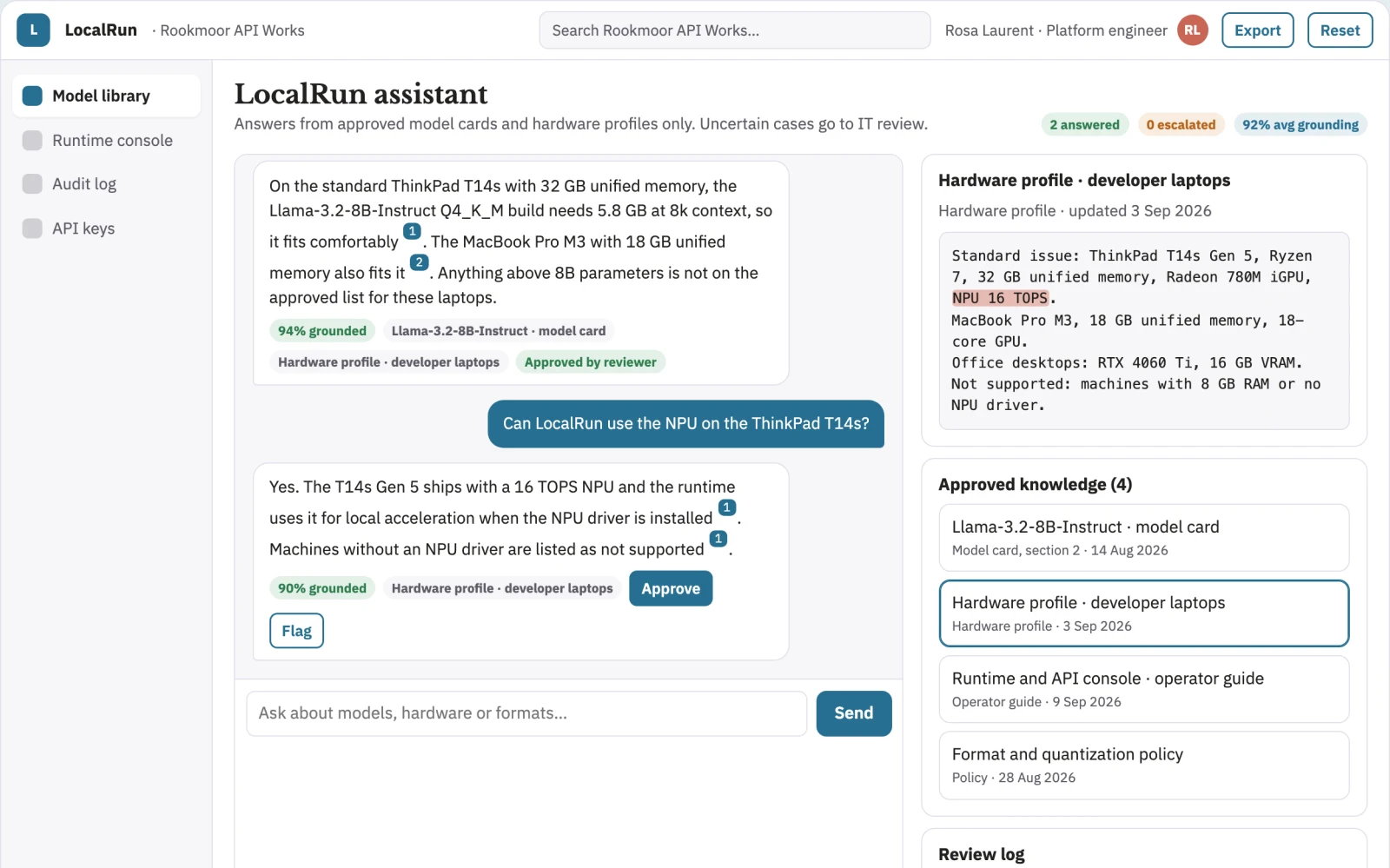Open Format and quantization policy card
Screen dimensions: 1390x868
[x=1144, y=765]
